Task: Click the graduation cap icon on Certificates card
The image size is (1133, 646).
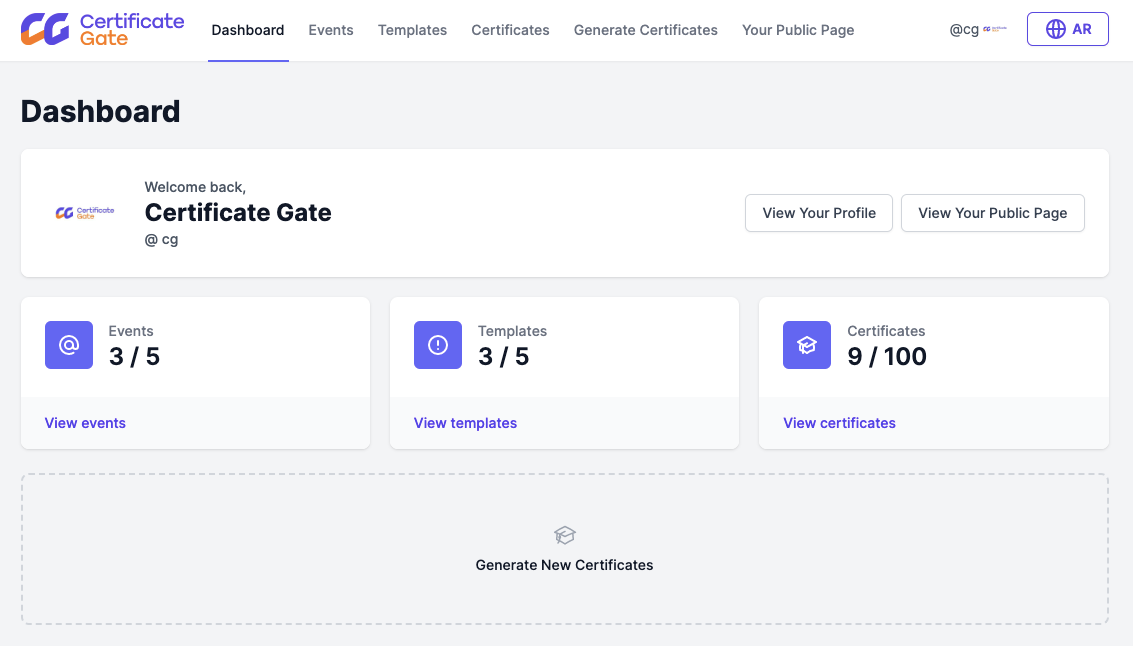Action: tap(806, 344)
